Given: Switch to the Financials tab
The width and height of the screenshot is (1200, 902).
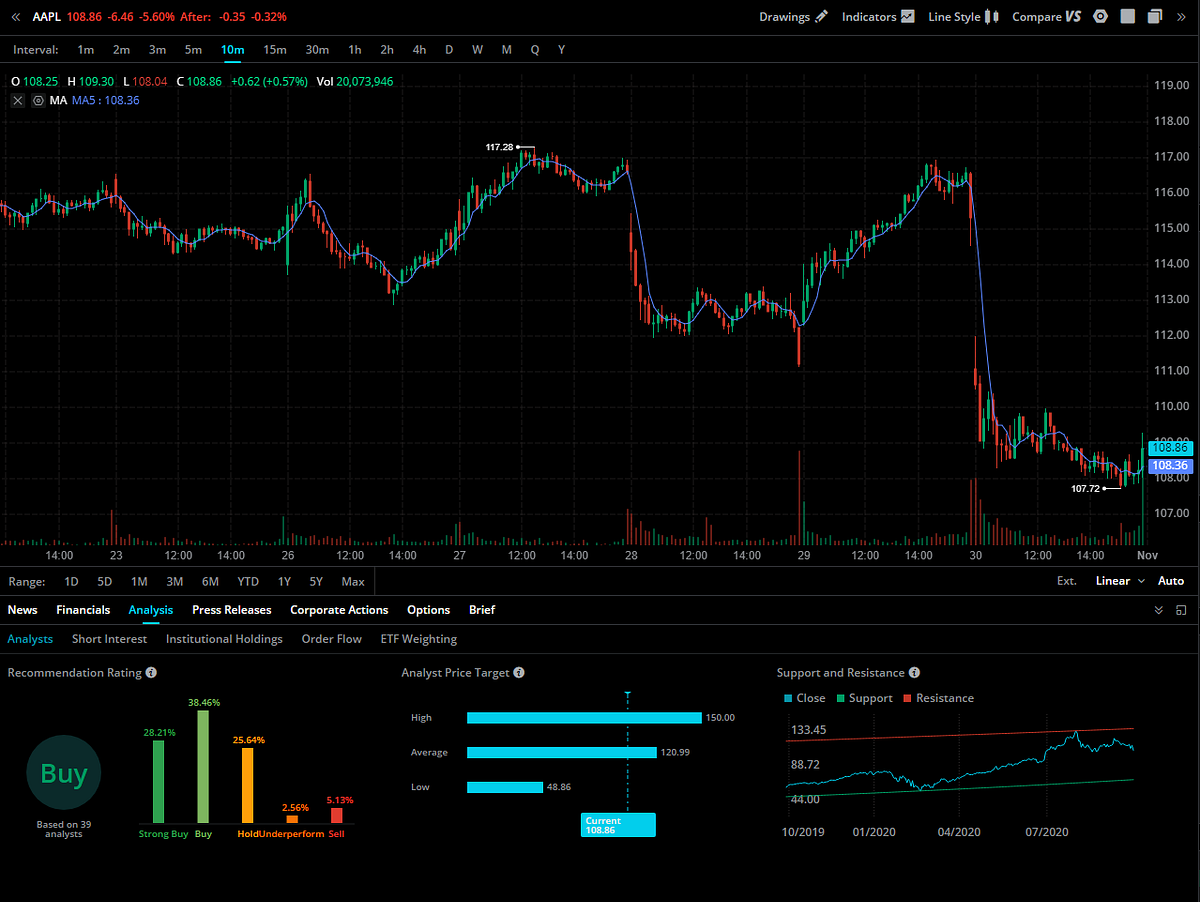Looking at the screenshot, I should click(83, 610).
